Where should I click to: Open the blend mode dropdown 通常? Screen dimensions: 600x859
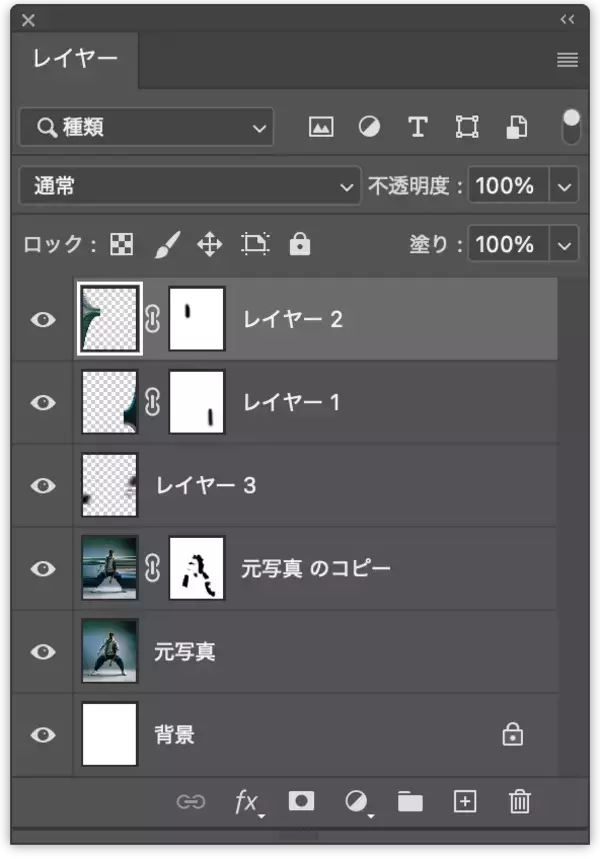pyautogui.click(x=189, y=186)
